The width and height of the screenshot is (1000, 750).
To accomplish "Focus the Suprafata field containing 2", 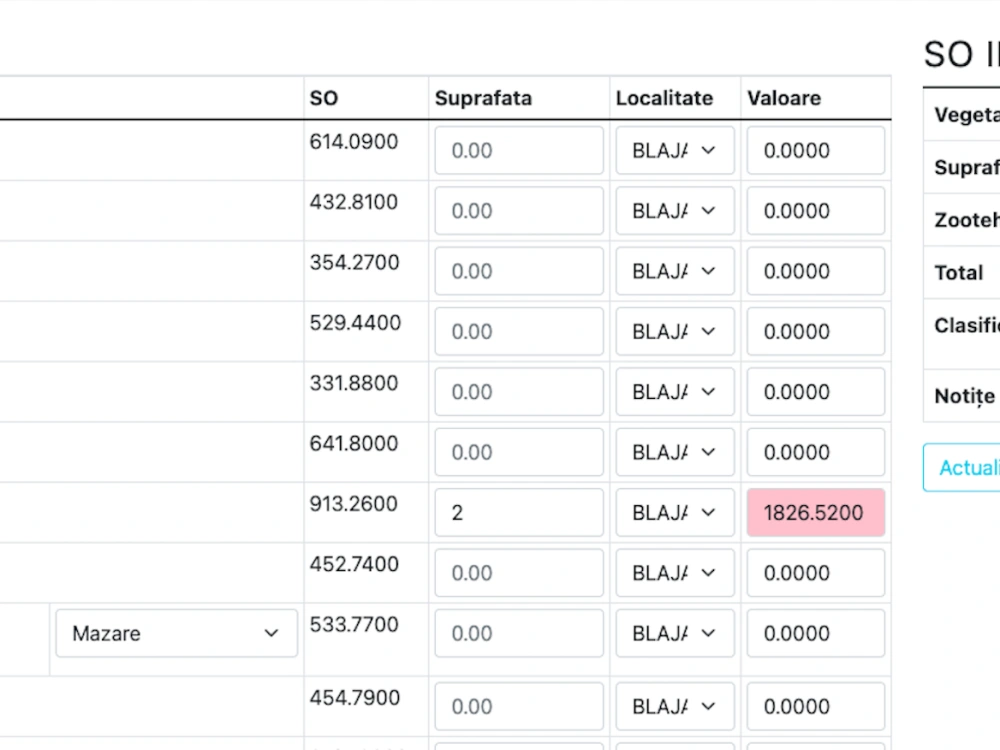I will click(518, 513).
